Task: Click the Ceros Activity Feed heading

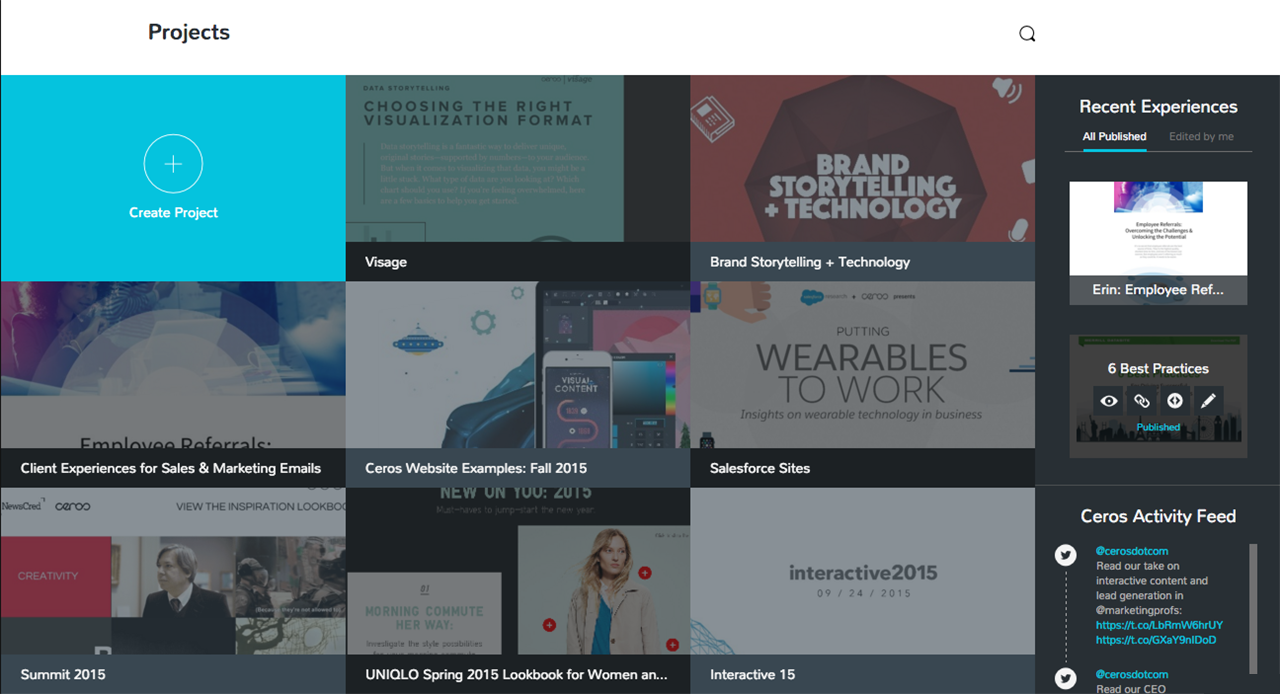Action: pyautogui.click(x=1158, y=516)
